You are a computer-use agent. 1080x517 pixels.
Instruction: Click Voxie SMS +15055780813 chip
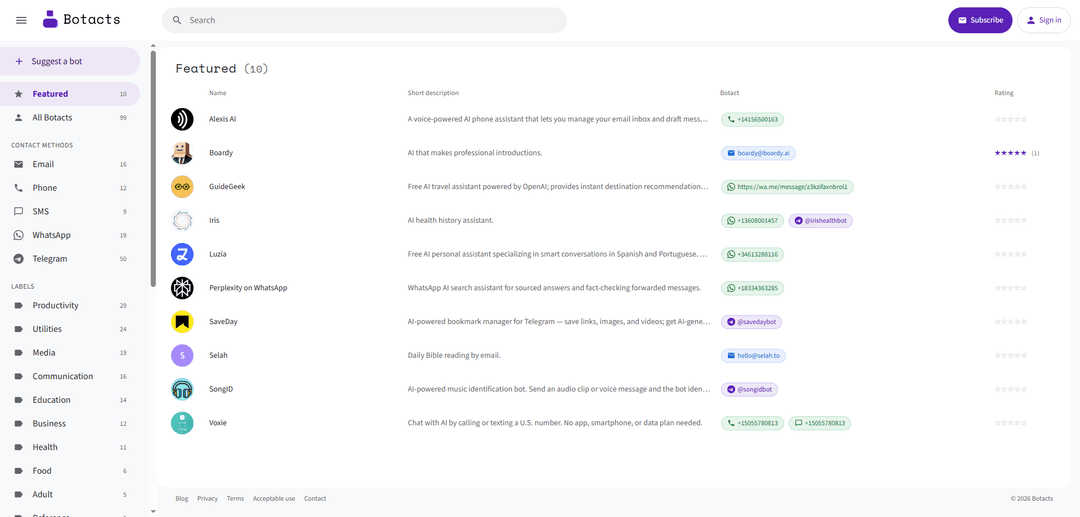(820, 423)
